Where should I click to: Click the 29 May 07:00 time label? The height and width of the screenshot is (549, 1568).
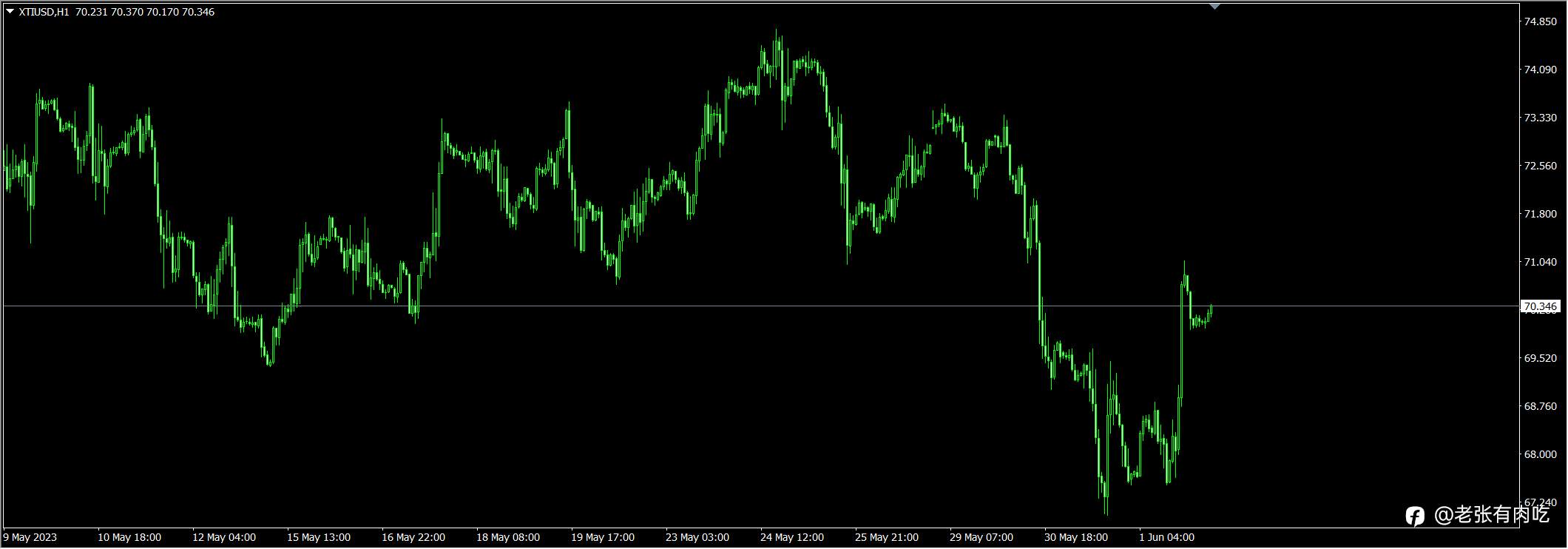click(981, 537)
